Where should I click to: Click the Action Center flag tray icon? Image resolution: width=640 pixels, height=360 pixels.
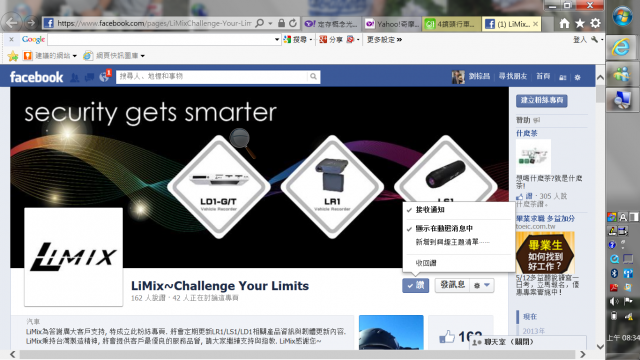(x=629, y=302)
